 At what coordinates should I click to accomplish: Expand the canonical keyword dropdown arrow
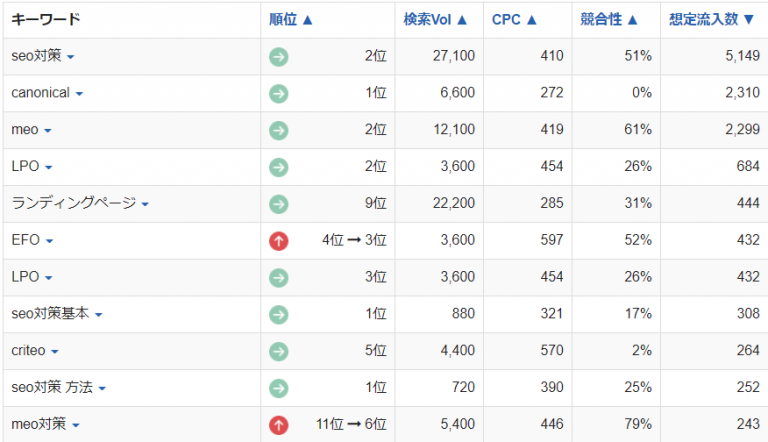[79, 94]
